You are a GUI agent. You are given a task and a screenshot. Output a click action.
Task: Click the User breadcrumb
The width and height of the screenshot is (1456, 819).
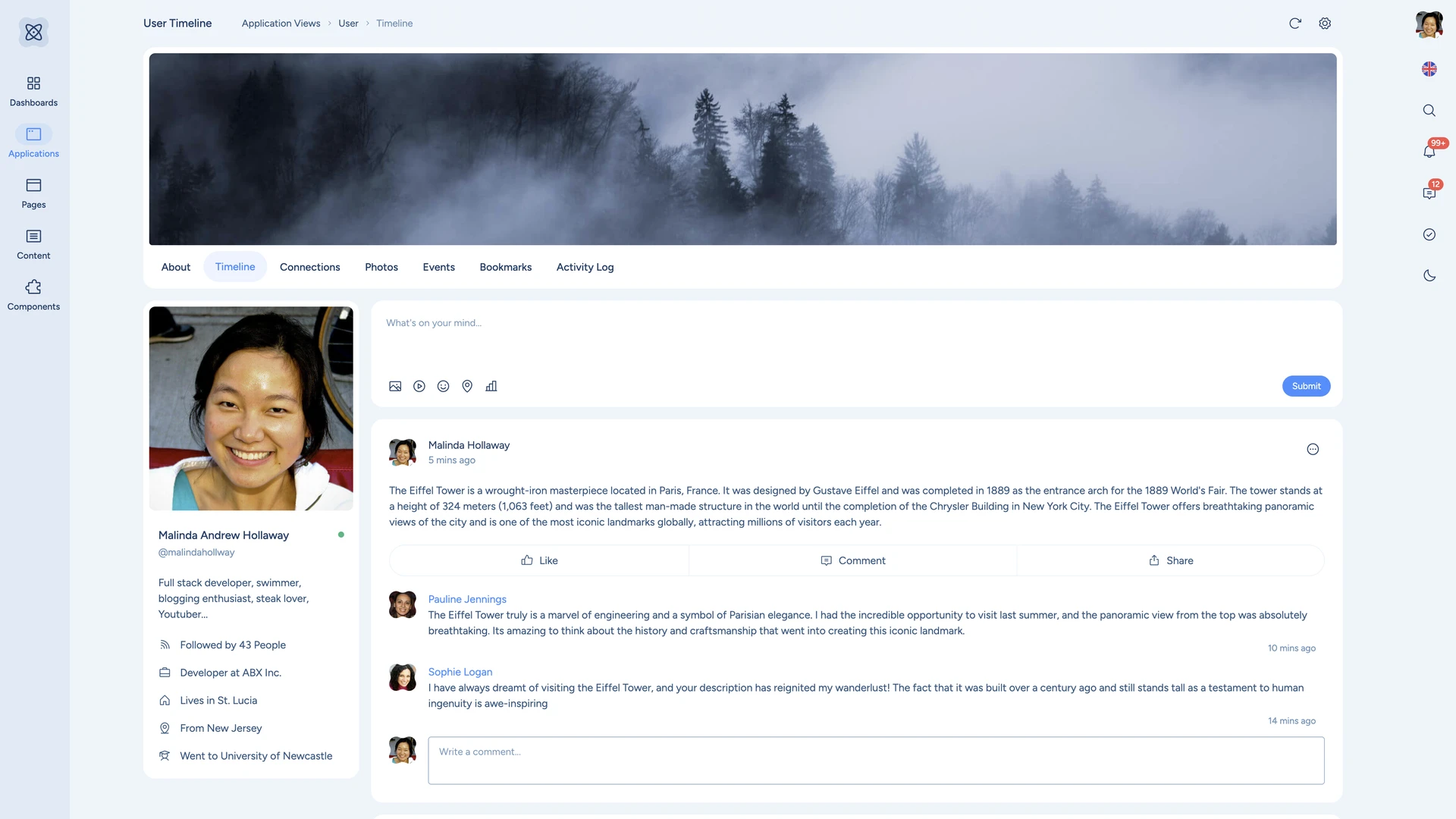tap(348, 24)
